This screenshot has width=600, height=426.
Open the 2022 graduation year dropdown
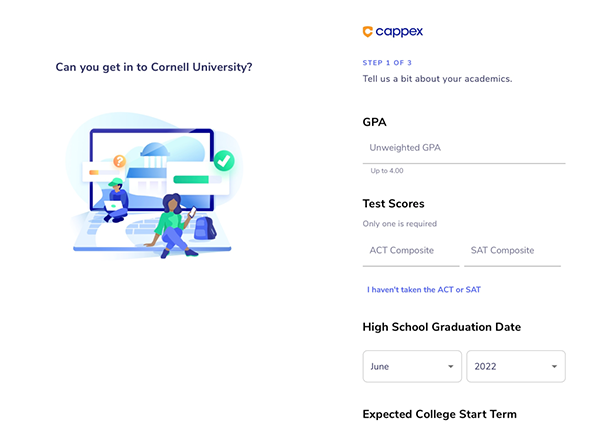click(516, 366)
